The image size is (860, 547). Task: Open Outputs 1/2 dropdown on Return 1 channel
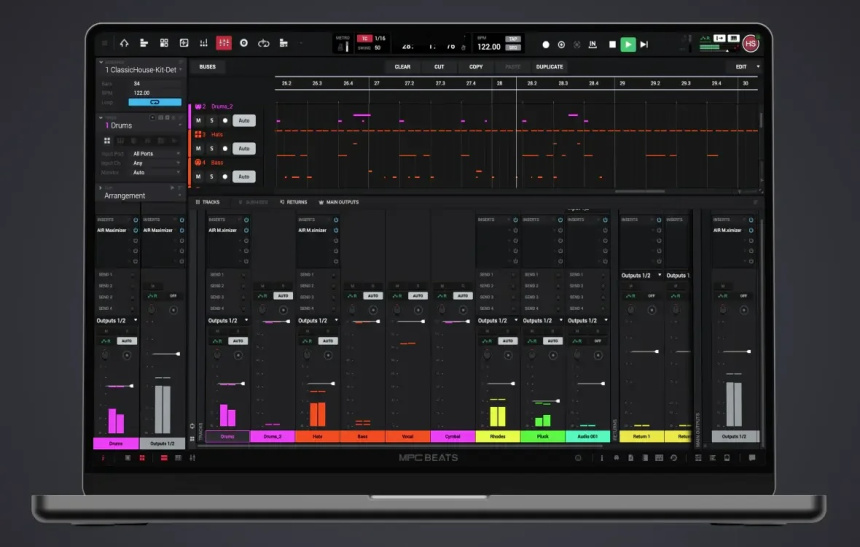641,275
